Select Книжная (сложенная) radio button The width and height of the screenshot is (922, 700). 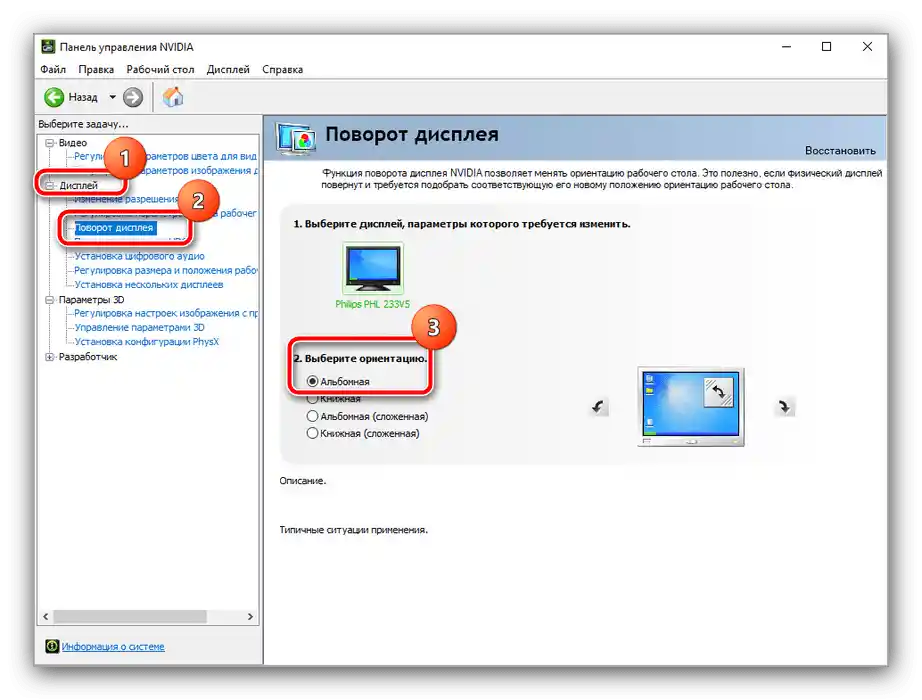(312, 434)
